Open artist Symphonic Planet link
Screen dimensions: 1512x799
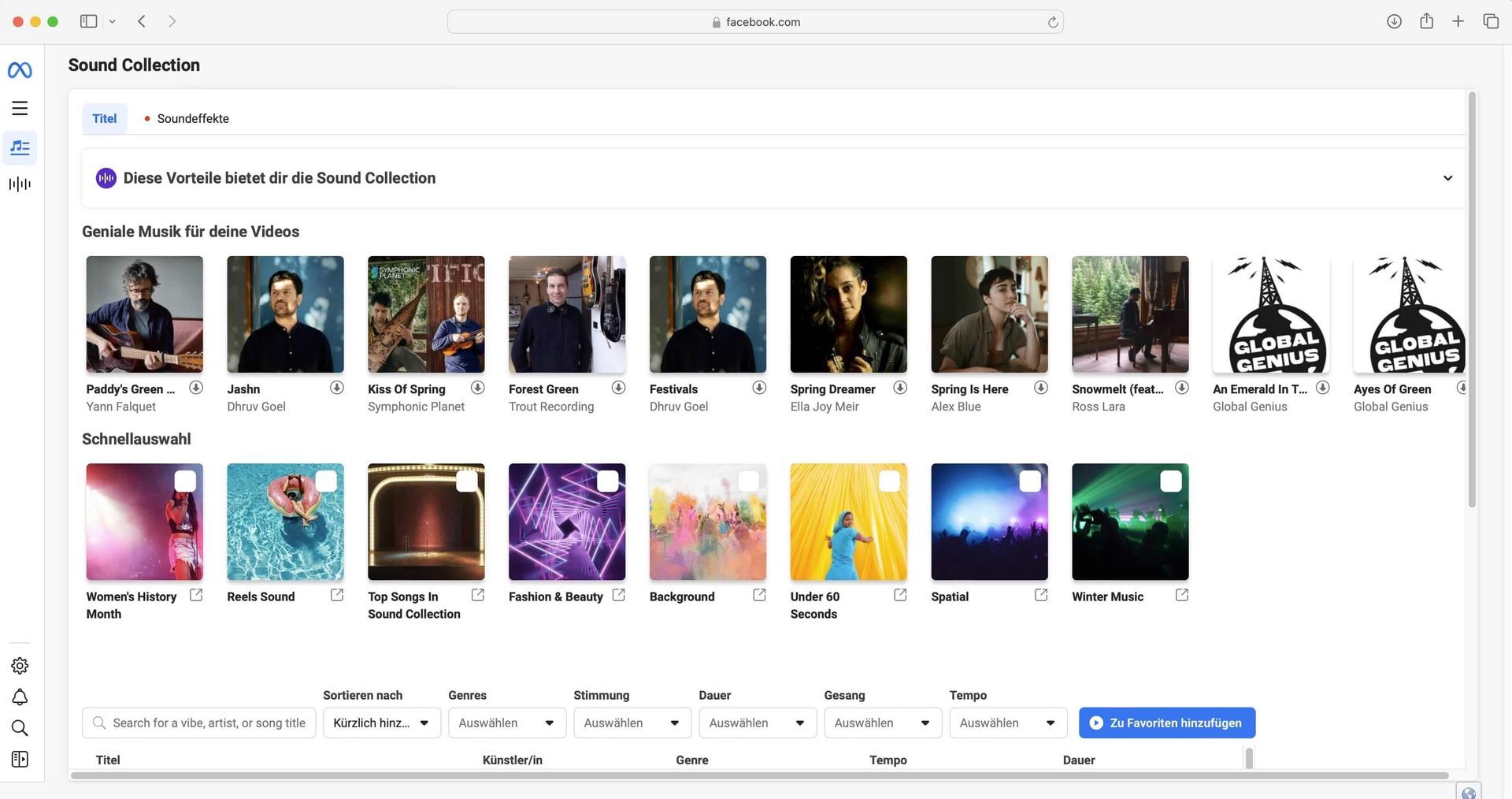pos(416,407)
